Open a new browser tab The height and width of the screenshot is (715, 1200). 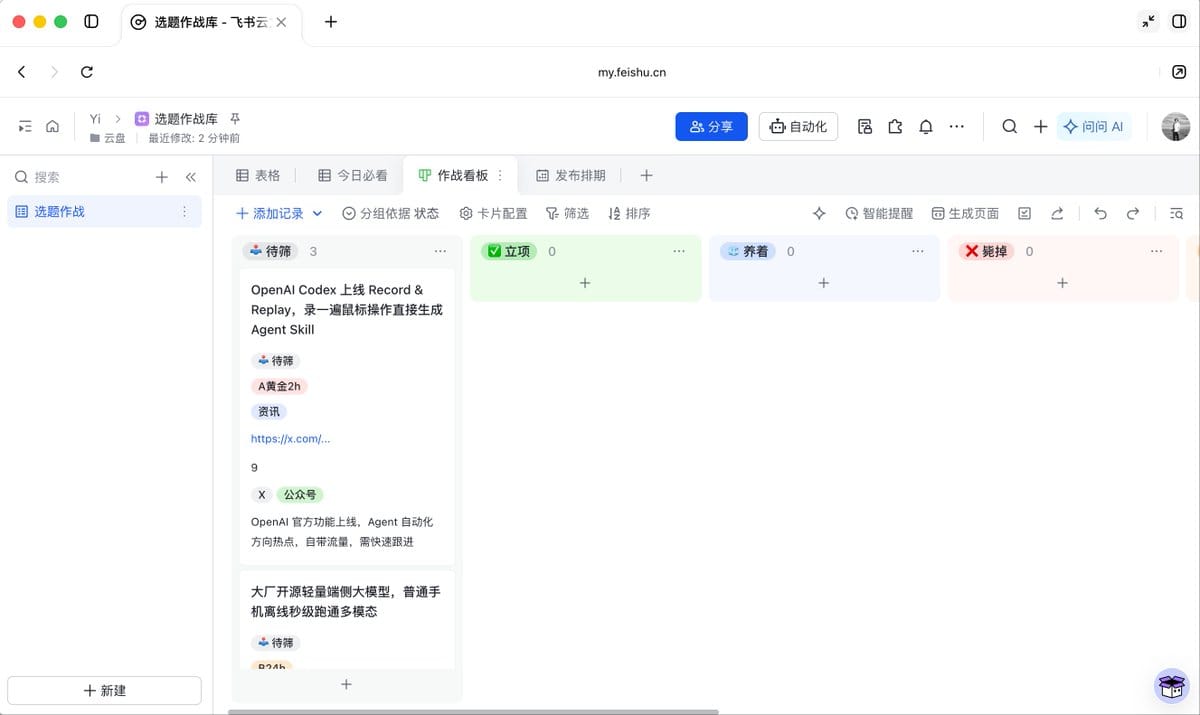[331, 21]
